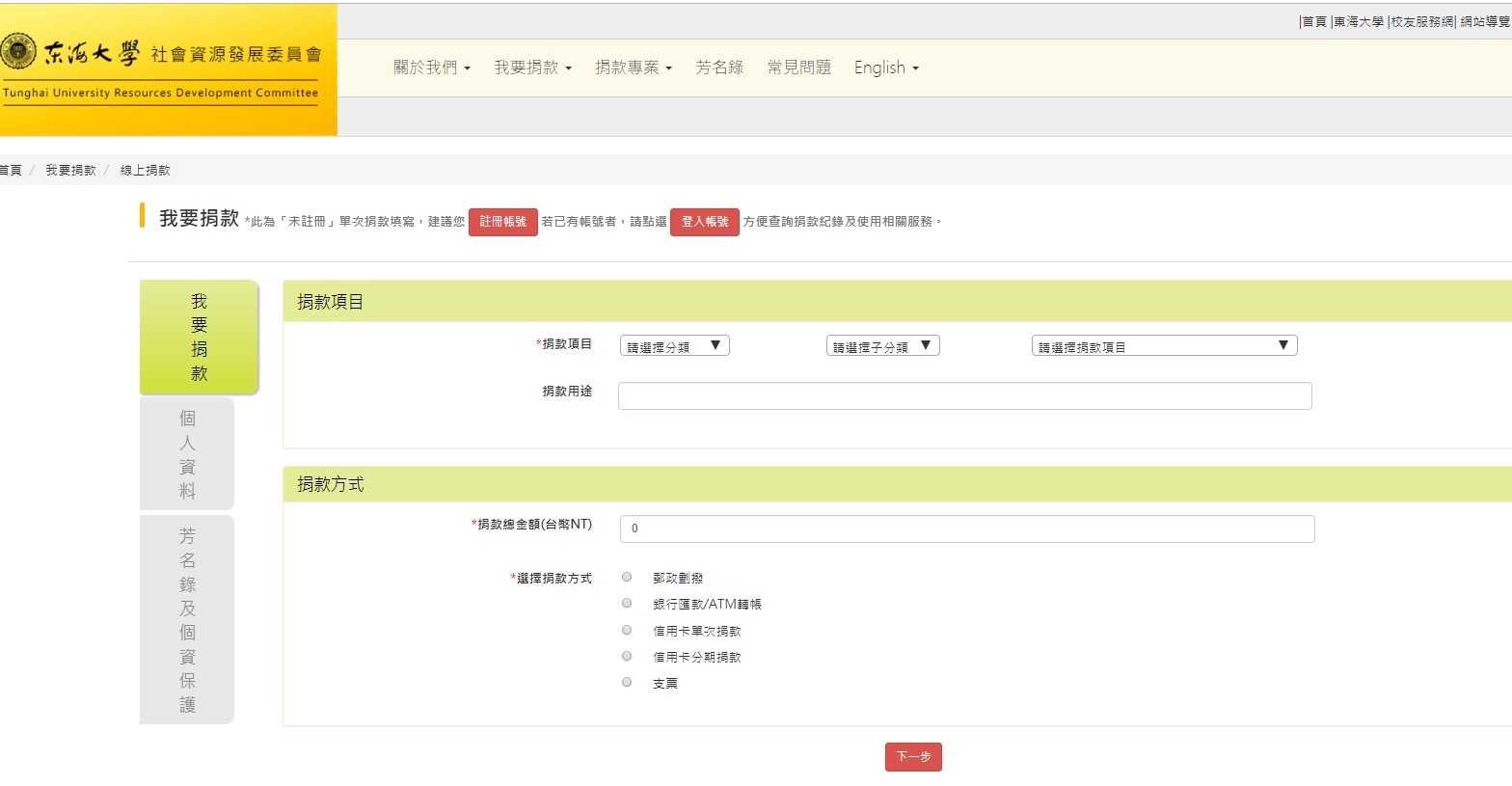Open the 網站導覽 link
1512x786 pixels.
click(x=1485, y=21)
